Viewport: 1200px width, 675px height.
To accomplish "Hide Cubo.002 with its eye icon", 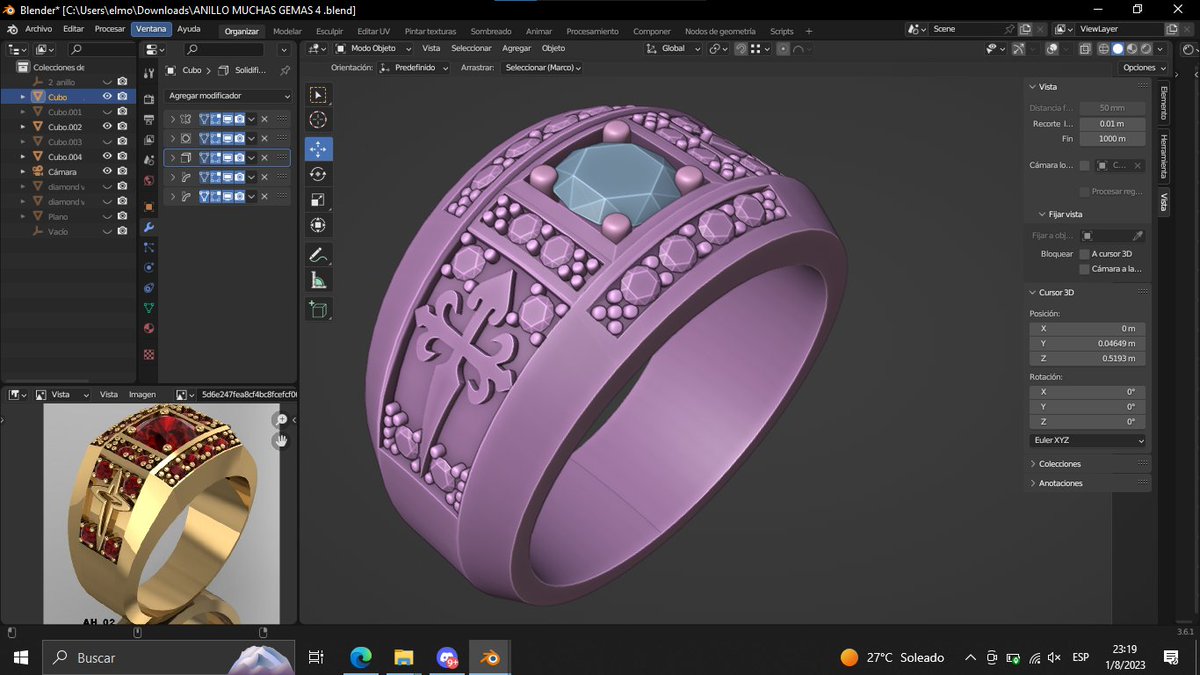I will pos(107,127).
